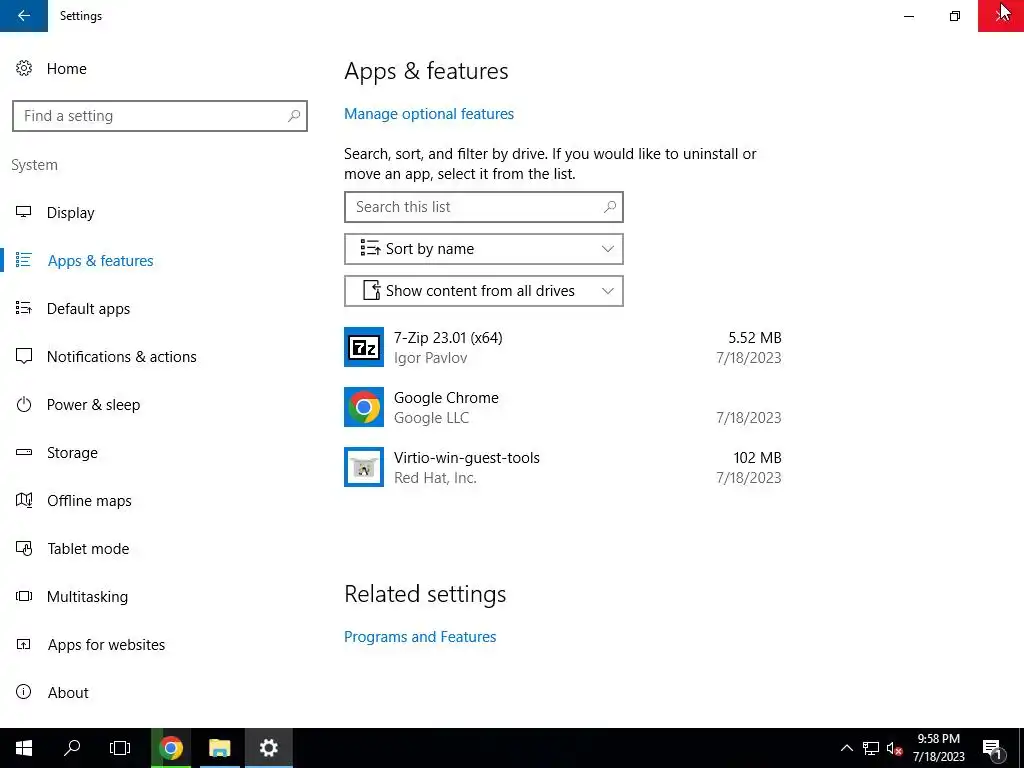Select the 7-Zip 23.01 (x64) app entry
This screenshot has width=1024, height=768.
[x=563, y=347]
